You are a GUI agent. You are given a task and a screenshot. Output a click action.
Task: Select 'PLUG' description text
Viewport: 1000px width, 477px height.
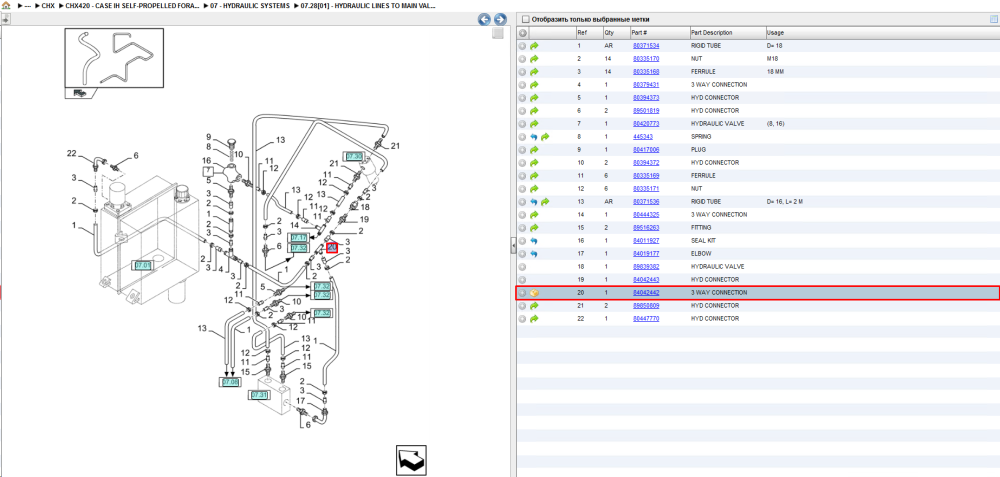(x=699, y=150)
